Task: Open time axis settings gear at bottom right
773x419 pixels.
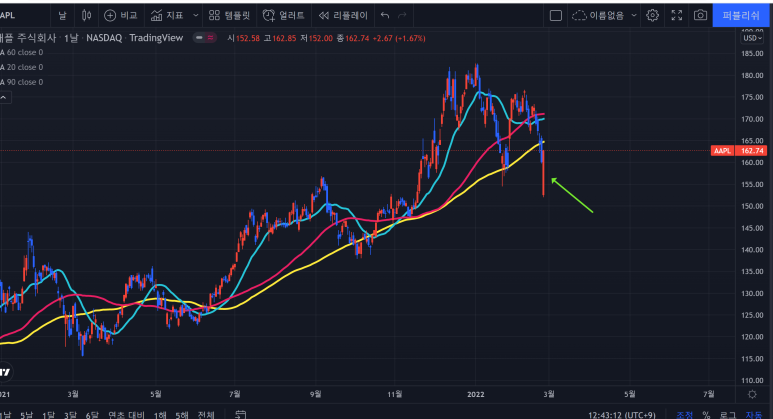Action: coord(752,394)
